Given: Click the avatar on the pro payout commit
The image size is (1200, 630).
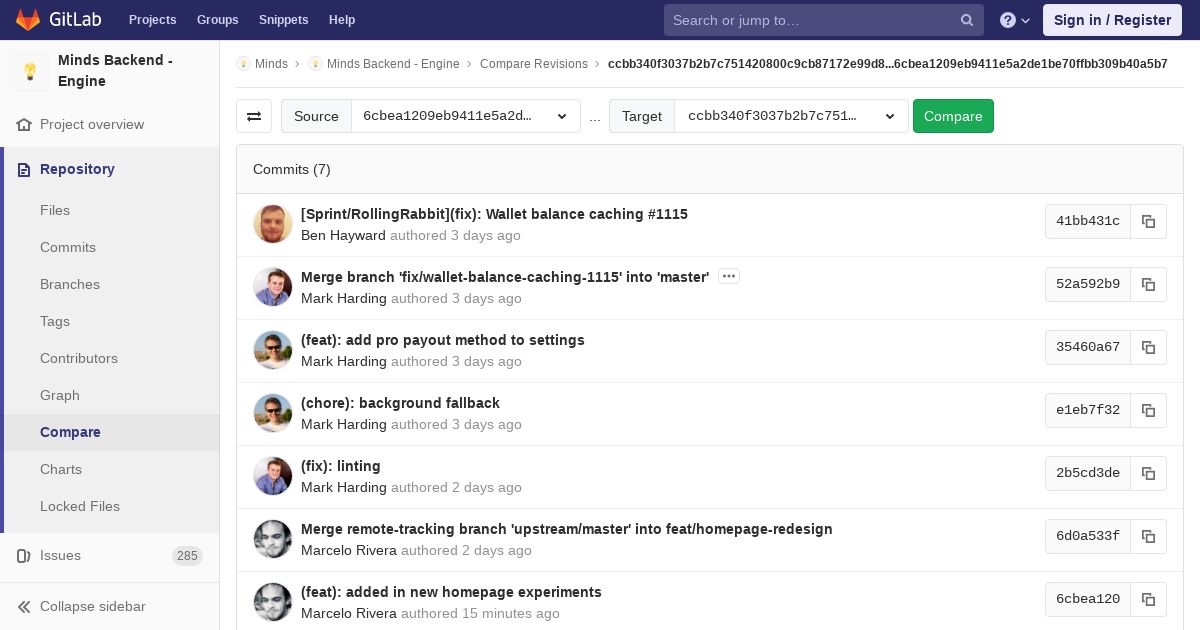Looking at the screenshot, I should [273, 350].
